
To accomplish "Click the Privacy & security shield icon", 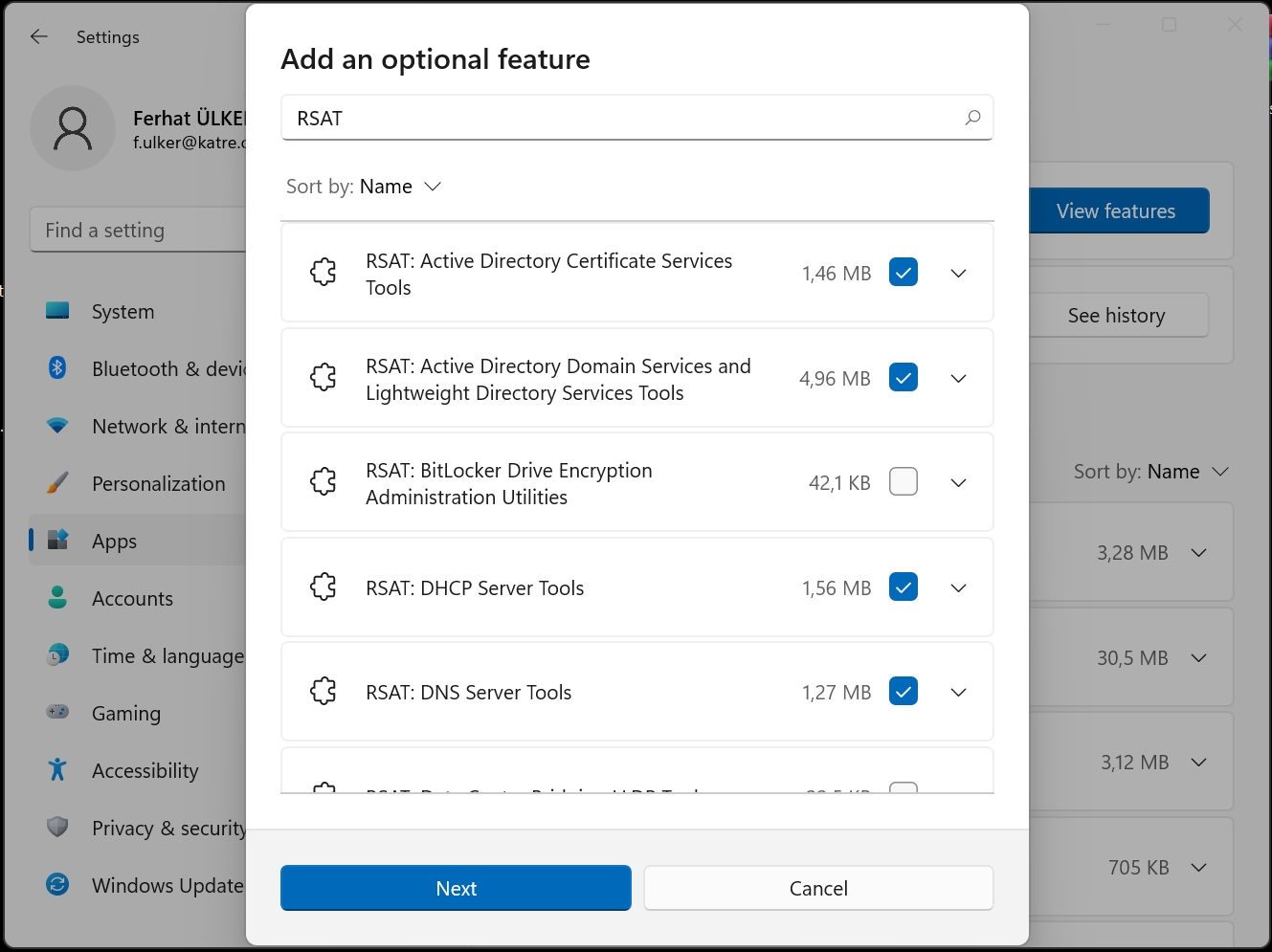I will (x=57, y=827).
